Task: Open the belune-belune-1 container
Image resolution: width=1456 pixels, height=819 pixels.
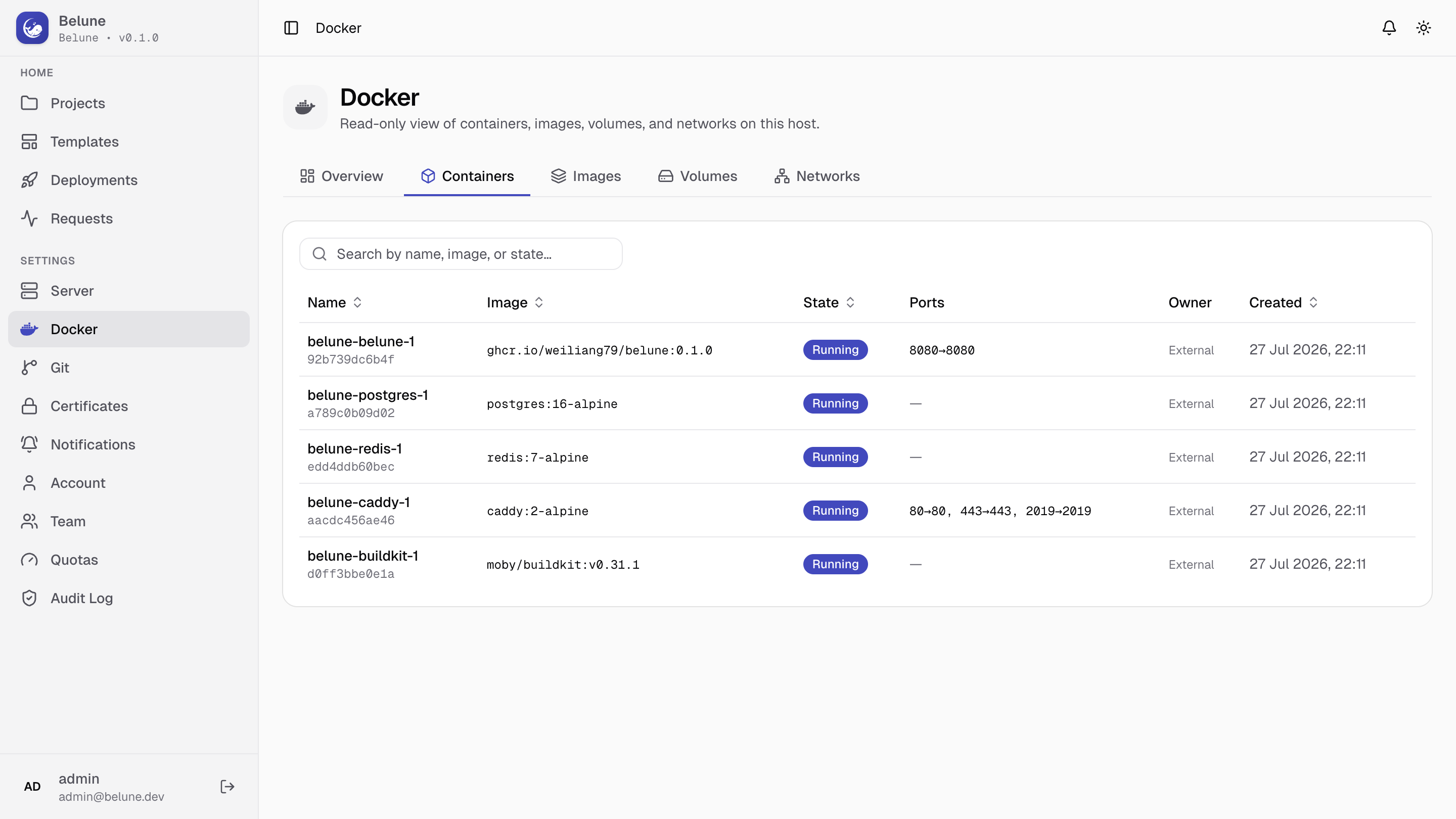Action: [360, 341]
